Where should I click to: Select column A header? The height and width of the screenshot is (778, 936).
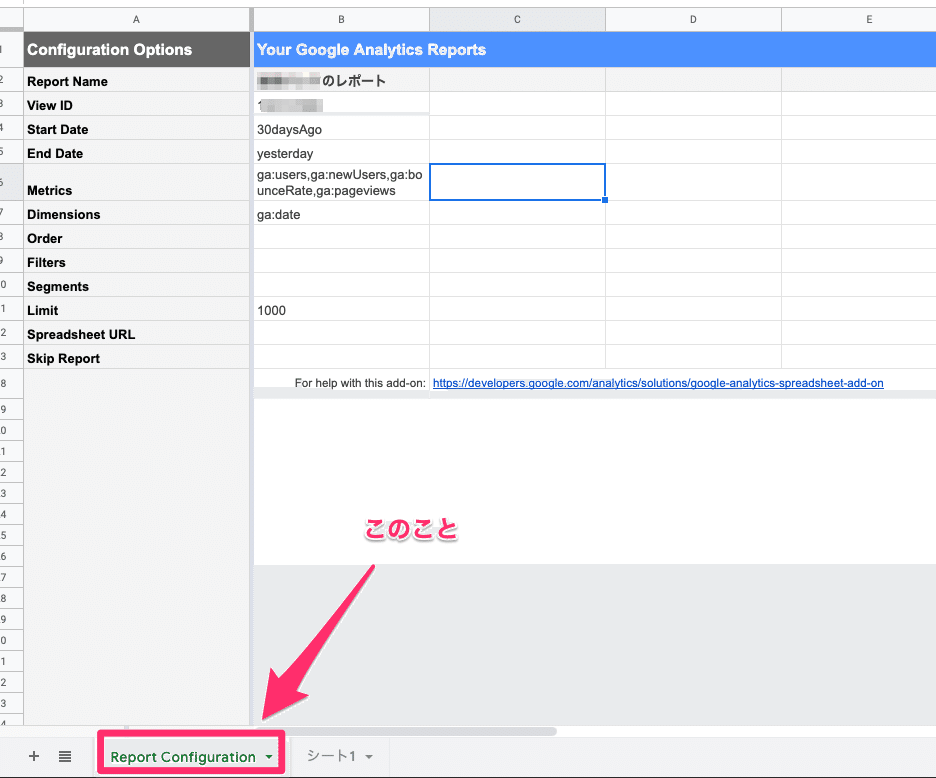[x=136, y=20]
